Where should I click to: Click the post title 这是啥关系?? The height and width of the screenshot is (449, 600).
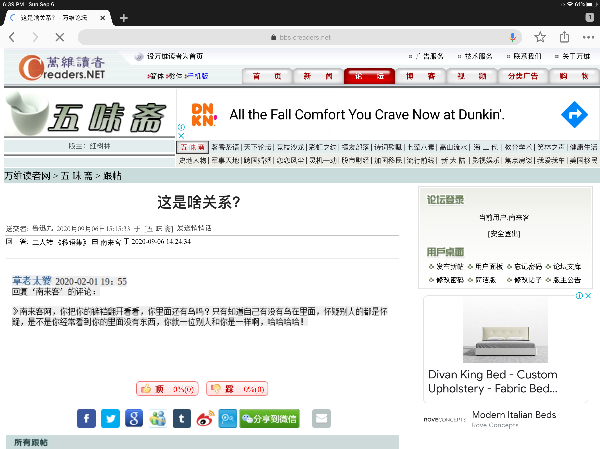coord(199,202)
